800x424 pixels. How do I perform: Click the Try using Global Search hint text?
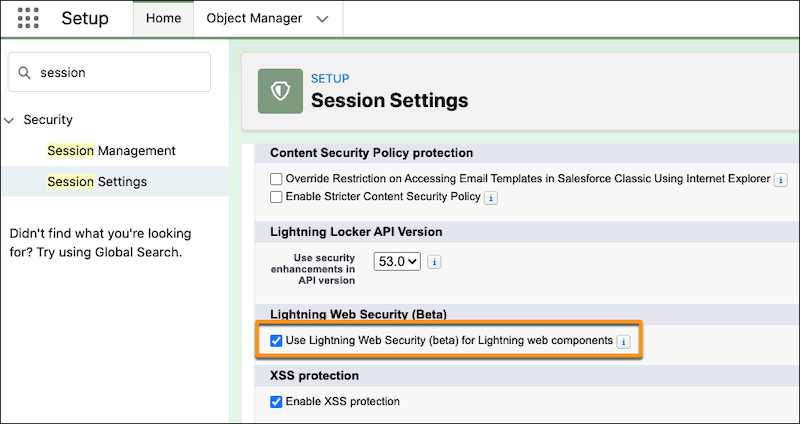pos(109,253)
